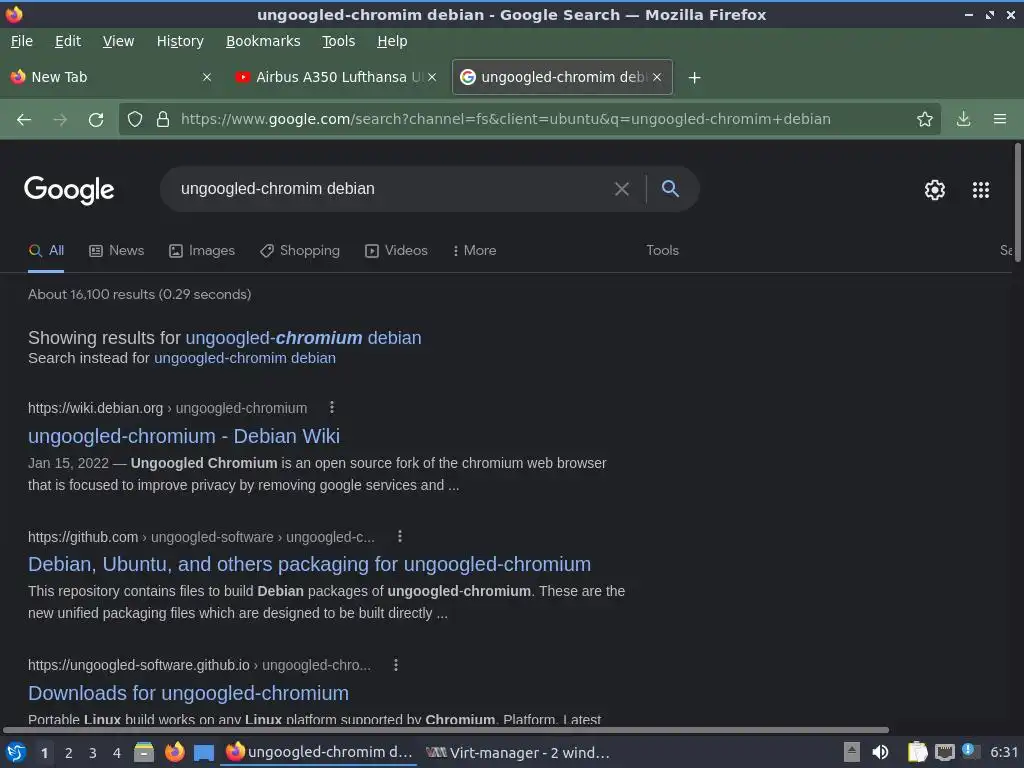Viewport: 1024px width, 768px height.
Task: Open the Tools menu in menu bar
Action: pos(338,41)
